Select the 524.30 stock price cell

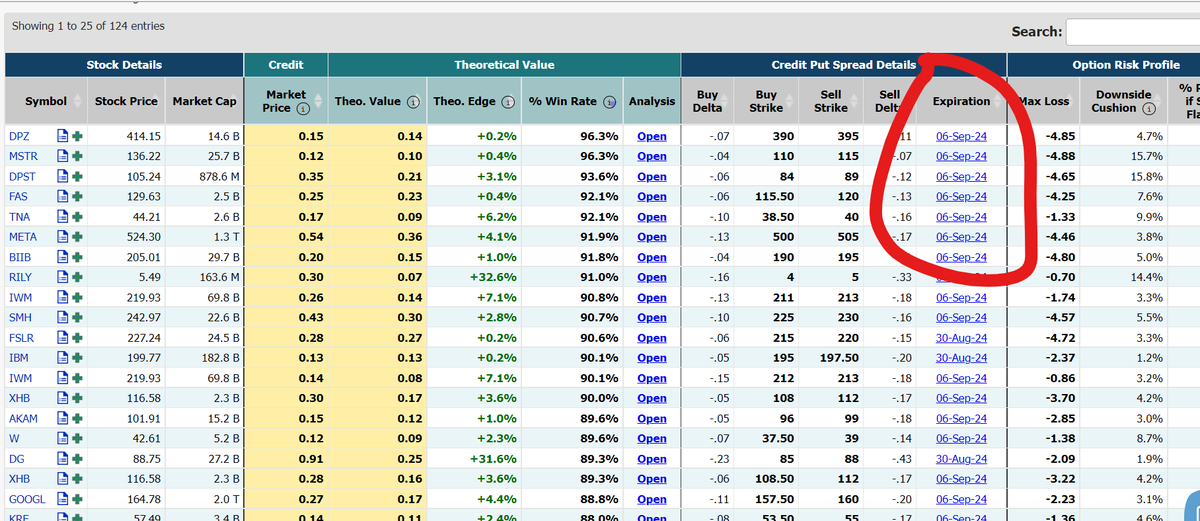[126, 237]
